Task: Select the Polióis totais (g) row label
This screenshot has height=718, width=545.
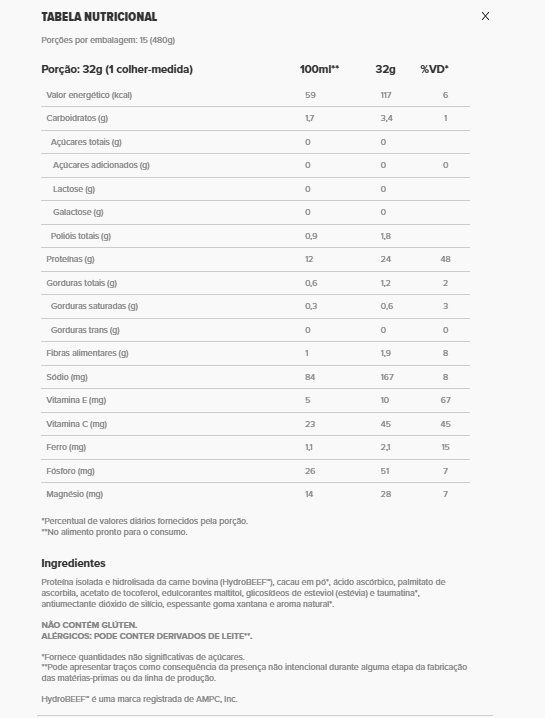Action: coord(81,236)
